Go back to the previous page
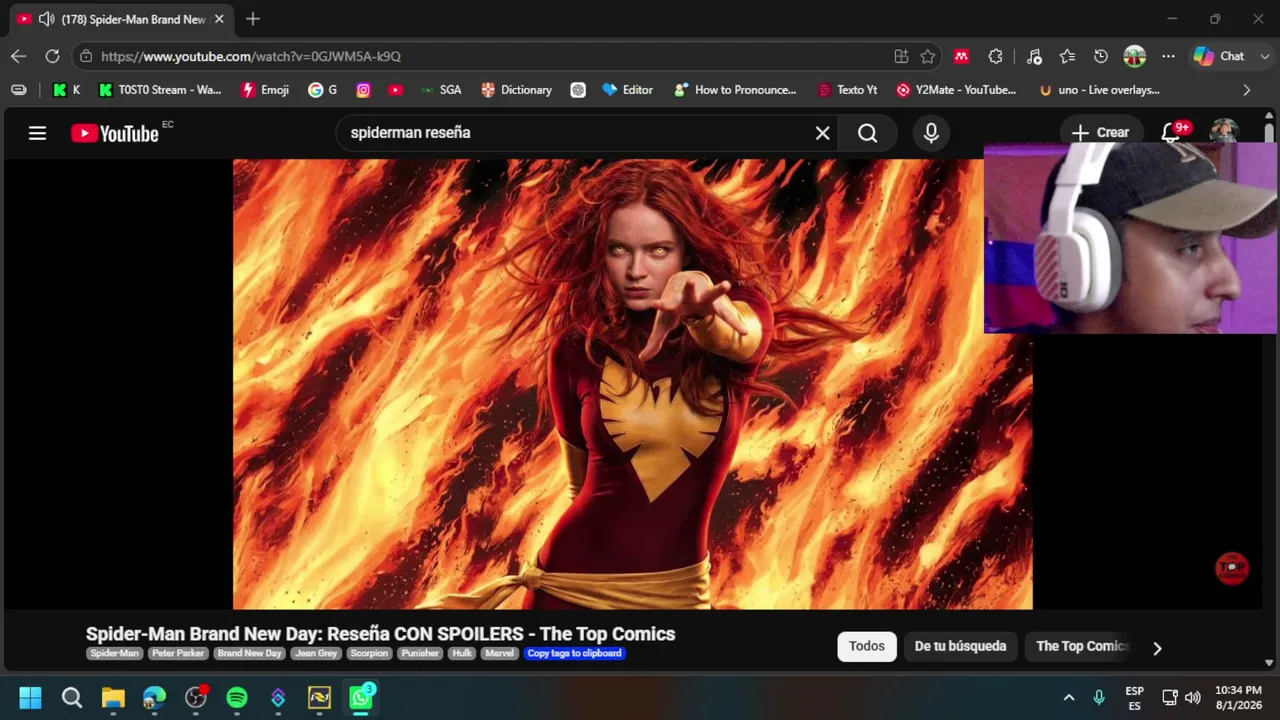 pyautogui.click(x=18, y=56)
